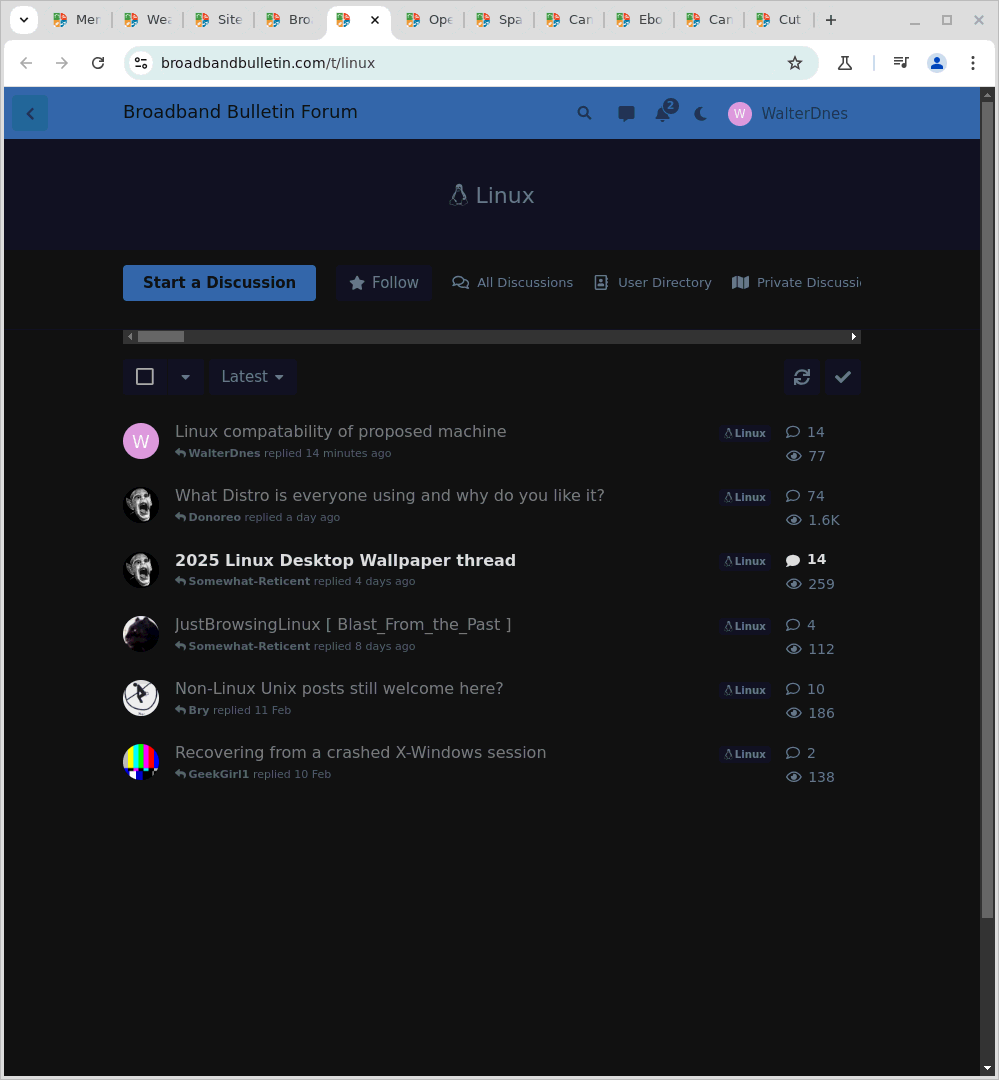Click unread reply count 14 on Wallpaper thread
The width and height of the screenshot is (999, 1080).
806,559
